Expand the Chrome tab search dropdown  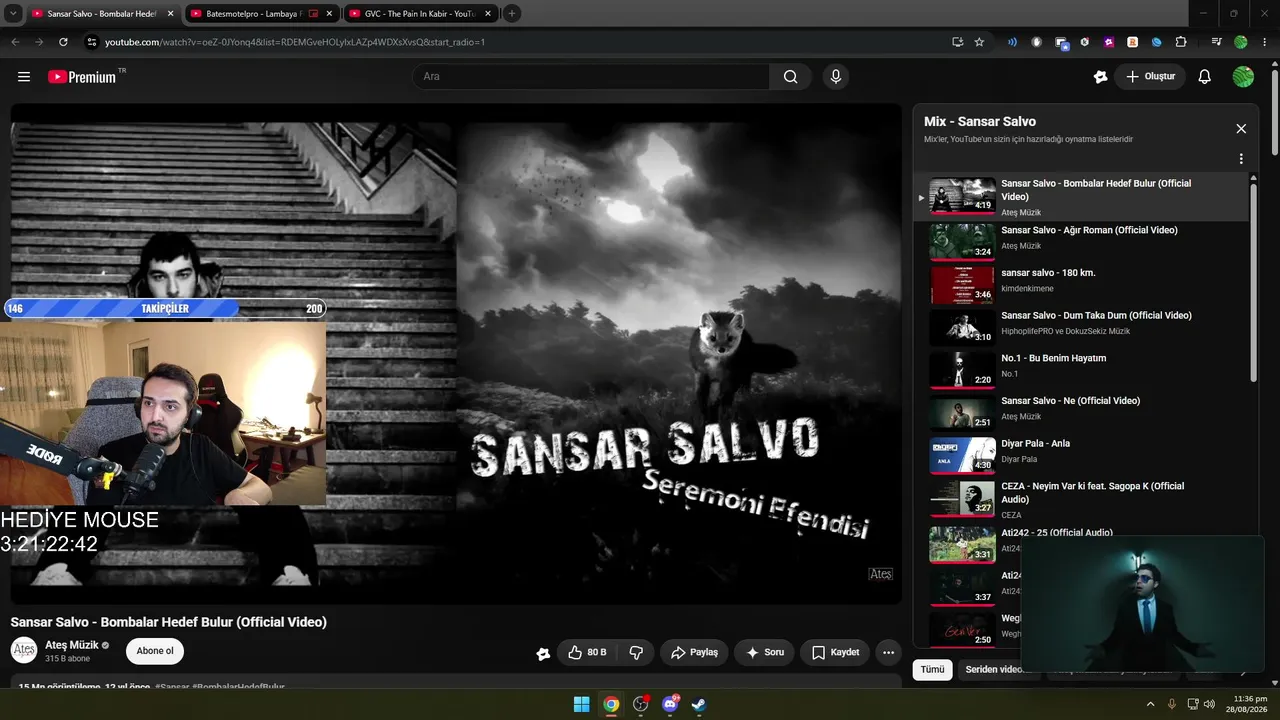pyautogui.click(x=13, y=14)
